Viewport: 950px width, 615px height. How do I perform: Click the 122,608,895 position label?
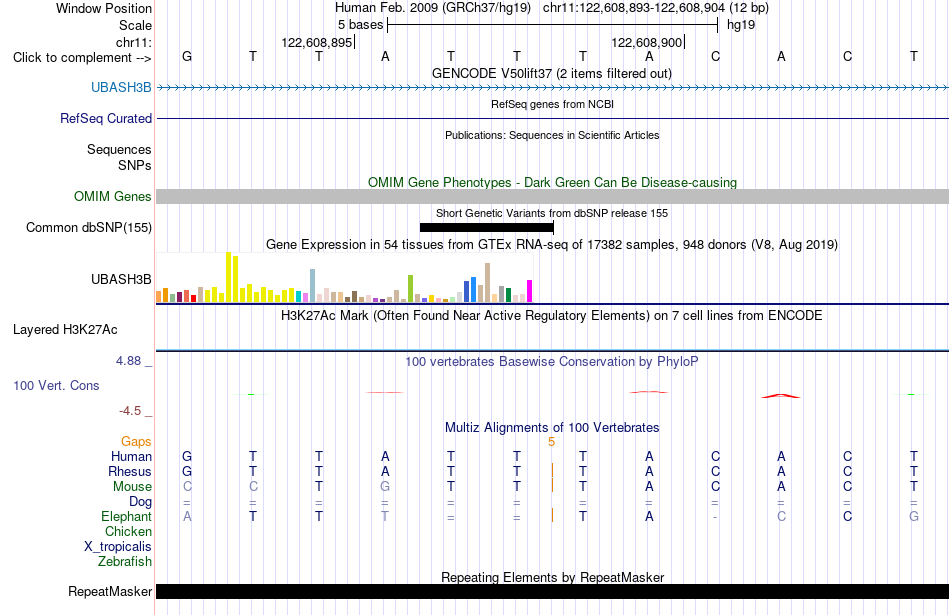(316, 42)
